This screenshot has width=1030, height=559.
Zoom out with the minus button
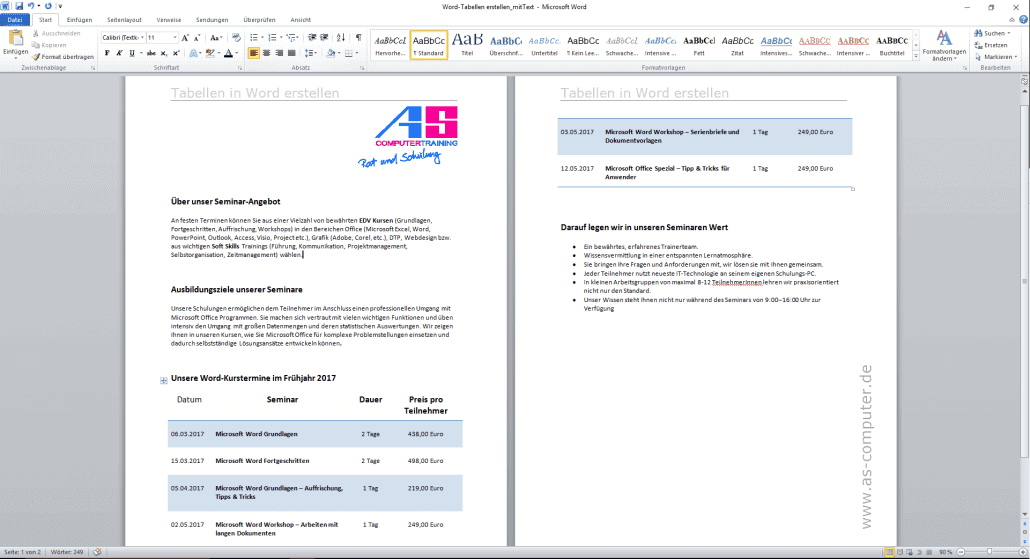[961, 552]
